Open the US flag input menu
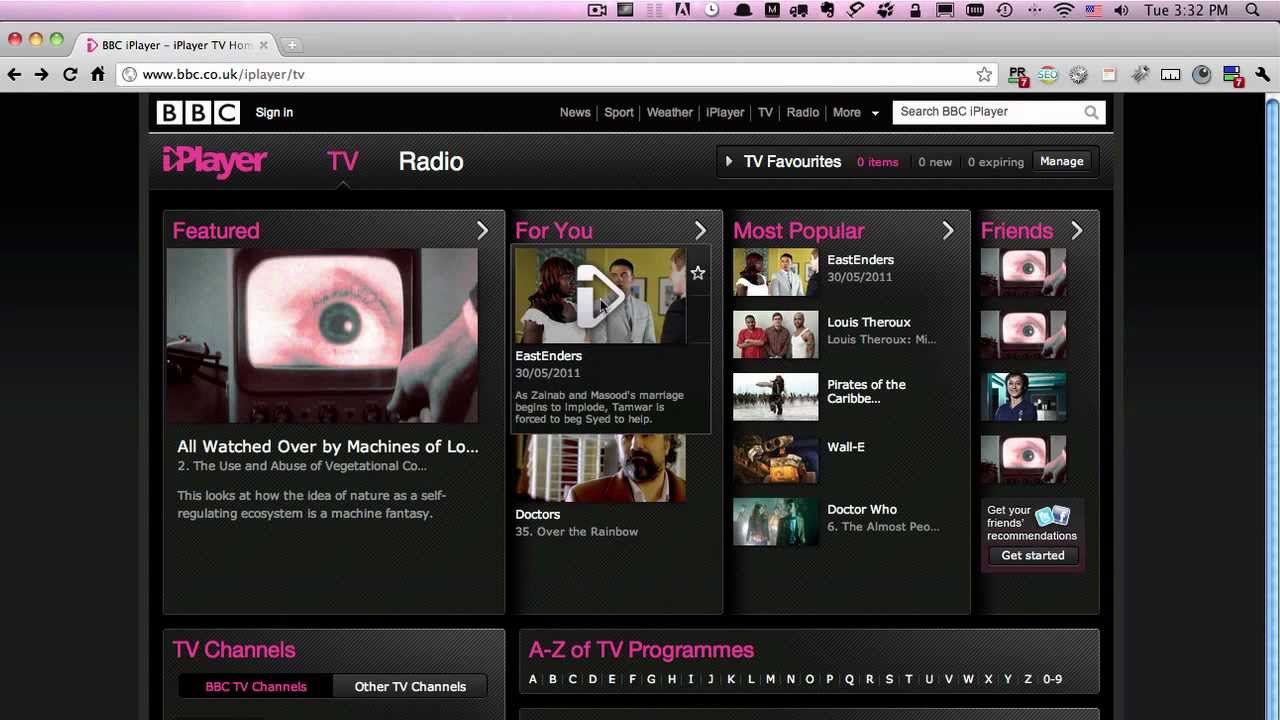 pyautogui.click(x=1093, y=10)
